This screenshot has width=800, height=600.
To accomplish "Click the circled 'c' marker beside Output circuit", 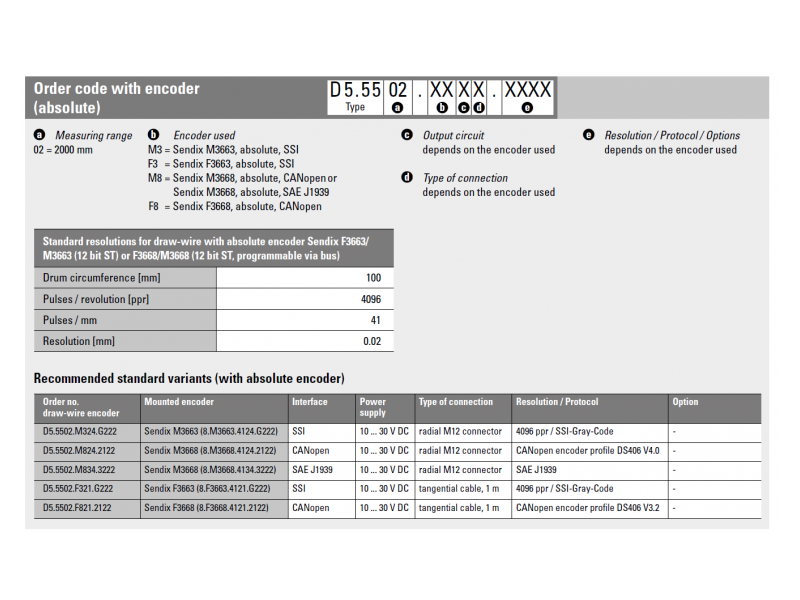I will pyautogui.click(x=407, y=135).
